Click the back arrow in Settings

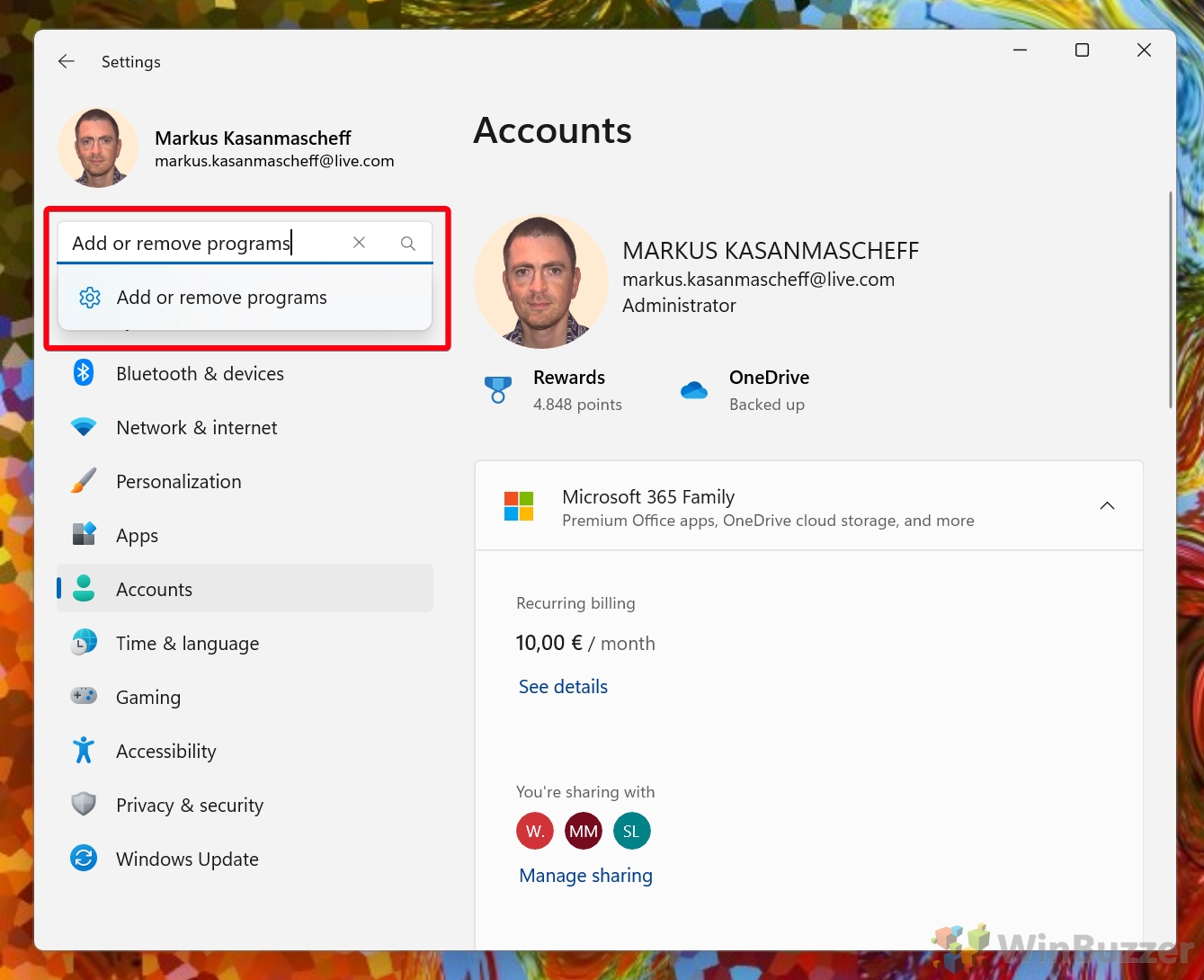point(67,61)
